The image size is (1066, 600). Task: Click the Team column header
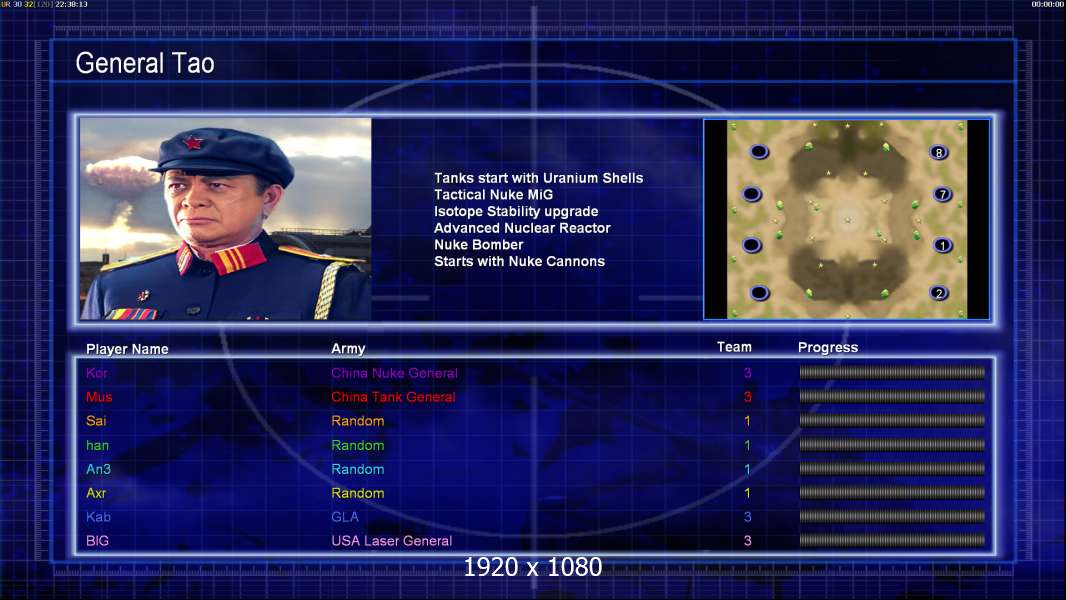[x=734, y=347]
